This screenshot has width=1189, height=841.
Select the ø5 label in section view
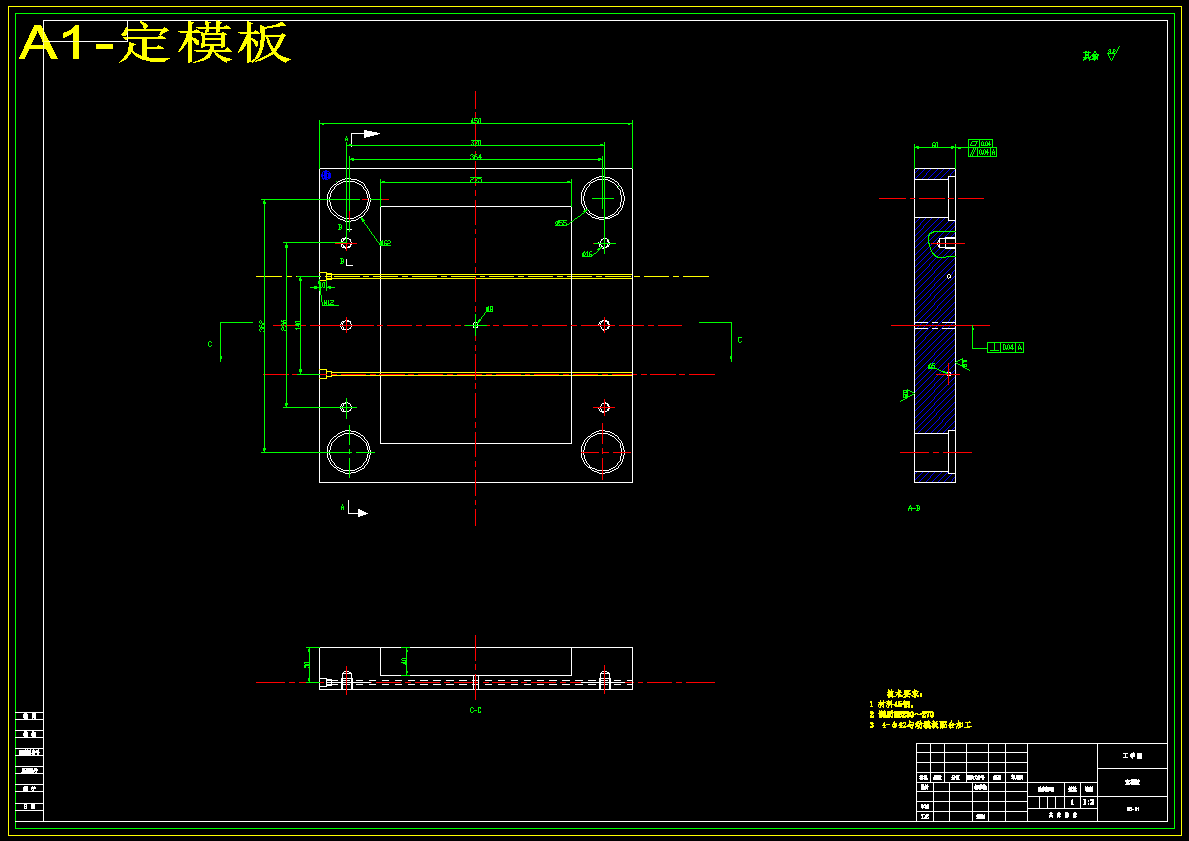932,366
